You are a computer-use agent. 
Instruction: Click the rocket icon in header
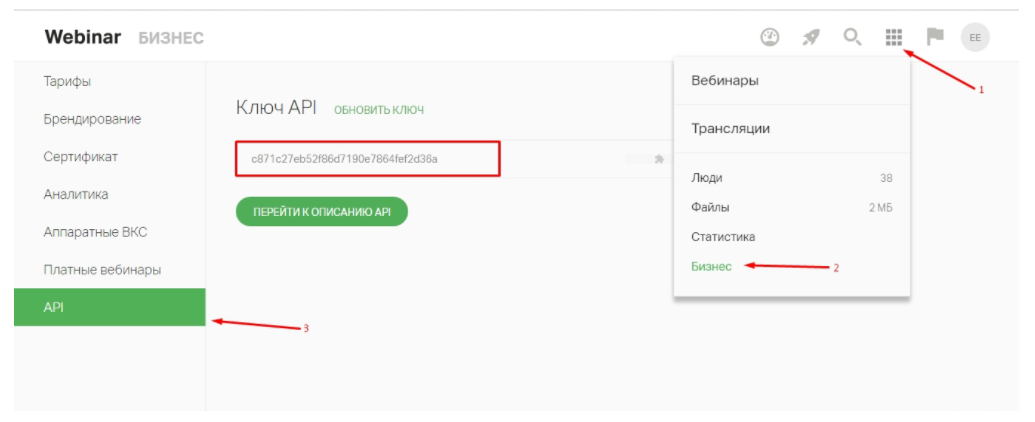coord(811,38)
